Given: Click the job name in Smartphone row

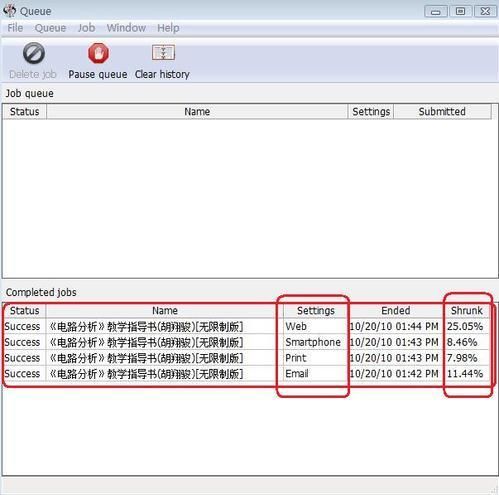Looking at the screenshot, I should (146, 342).
